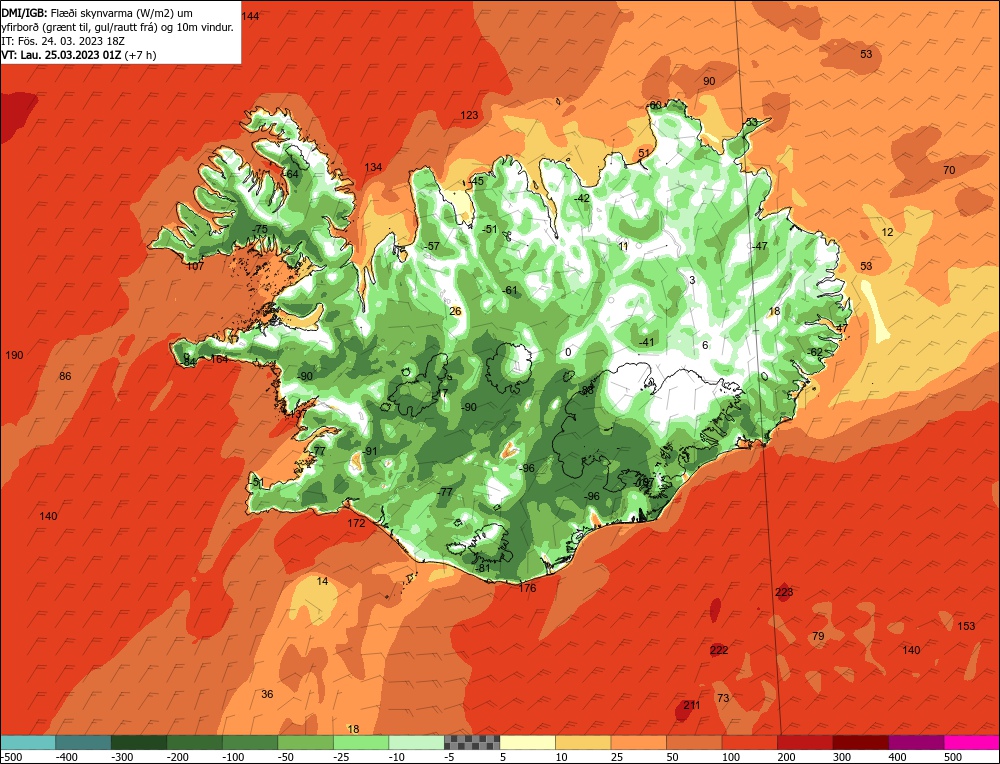Click the legend label -200

click(x=178, y=757)
